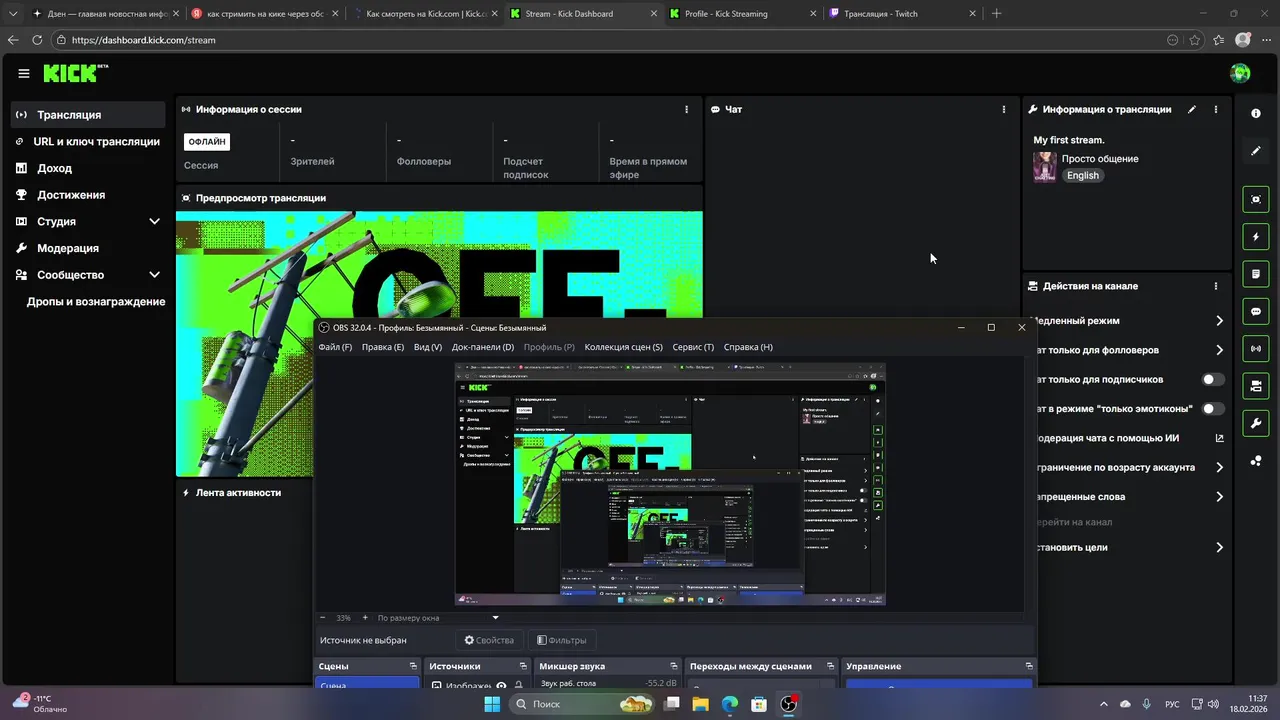Viewport: 1280px width, 720px height.
Task: Open followers-only chat settings chevron
Action: point(1219,350)
